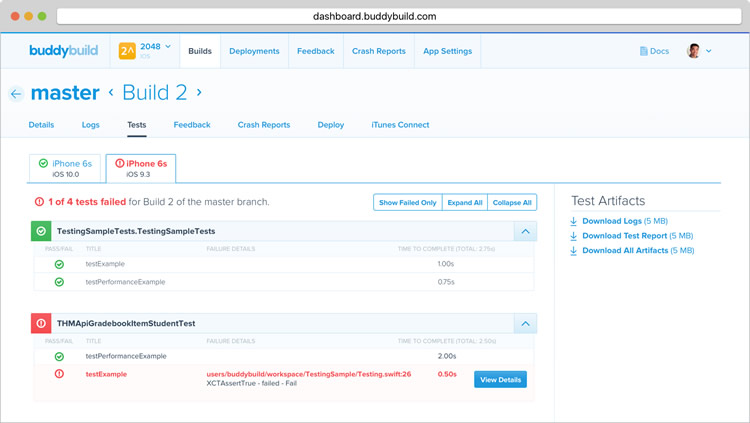750x423 pixels.
Task: Click the 2048 app icon
Action: (x=127, y=51)
